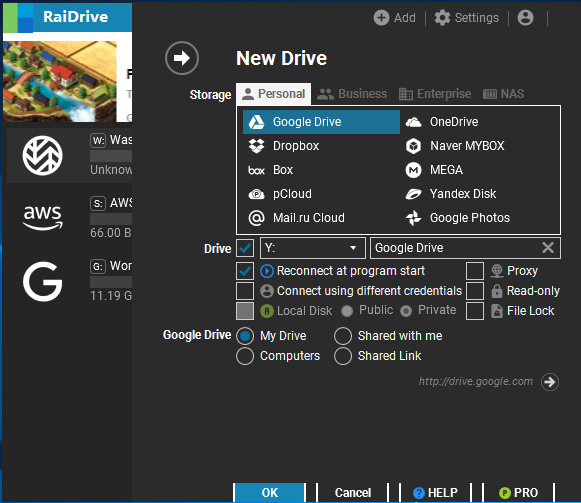
Task: Click the Google G drive icon in sidebar
Action: pyautogui.click(x=43, y=281)
